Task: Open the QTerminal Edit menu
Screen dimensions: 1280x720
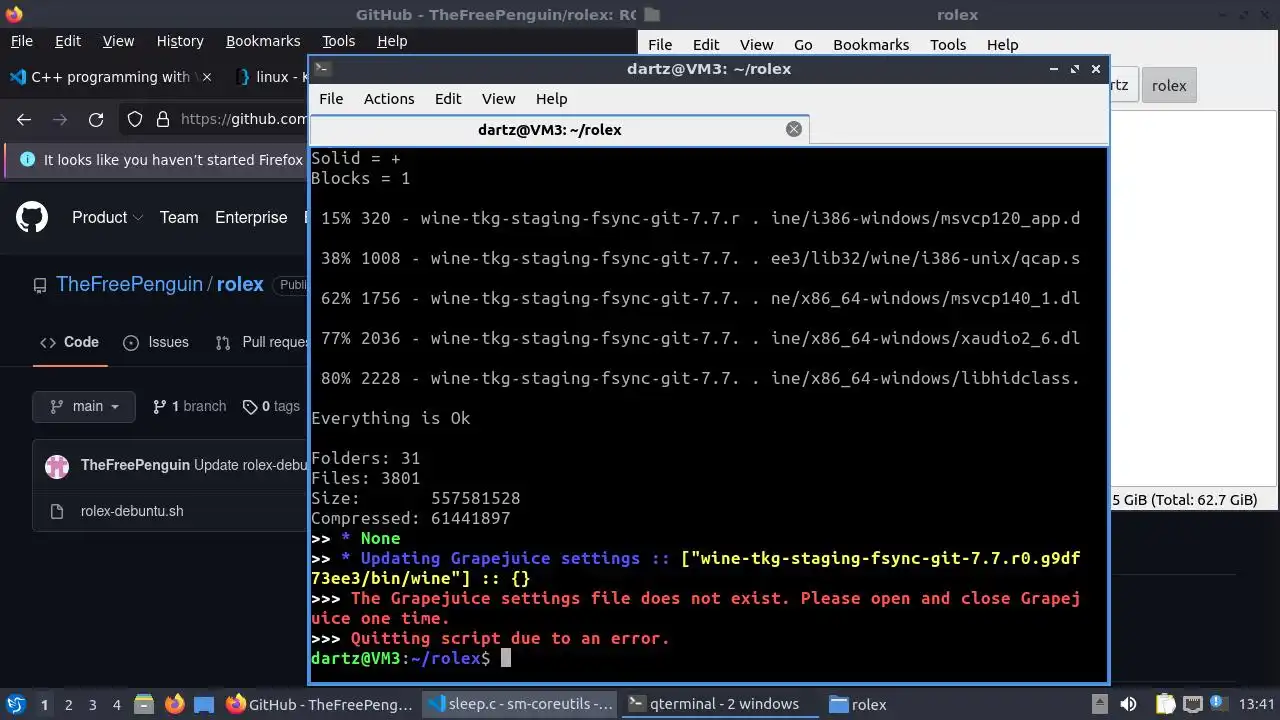Action: pos(448,98)
